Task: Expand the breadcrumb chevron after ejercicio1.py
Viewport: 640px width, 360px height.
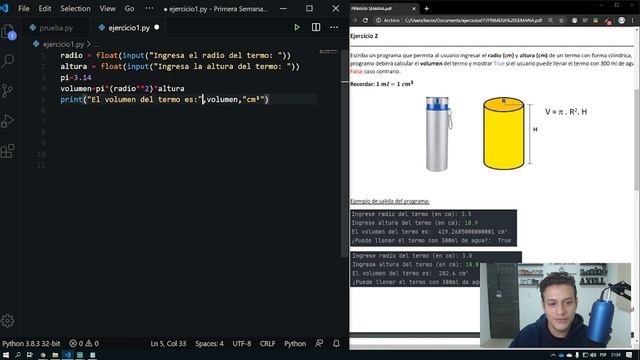Action: (x=89, y=44)
